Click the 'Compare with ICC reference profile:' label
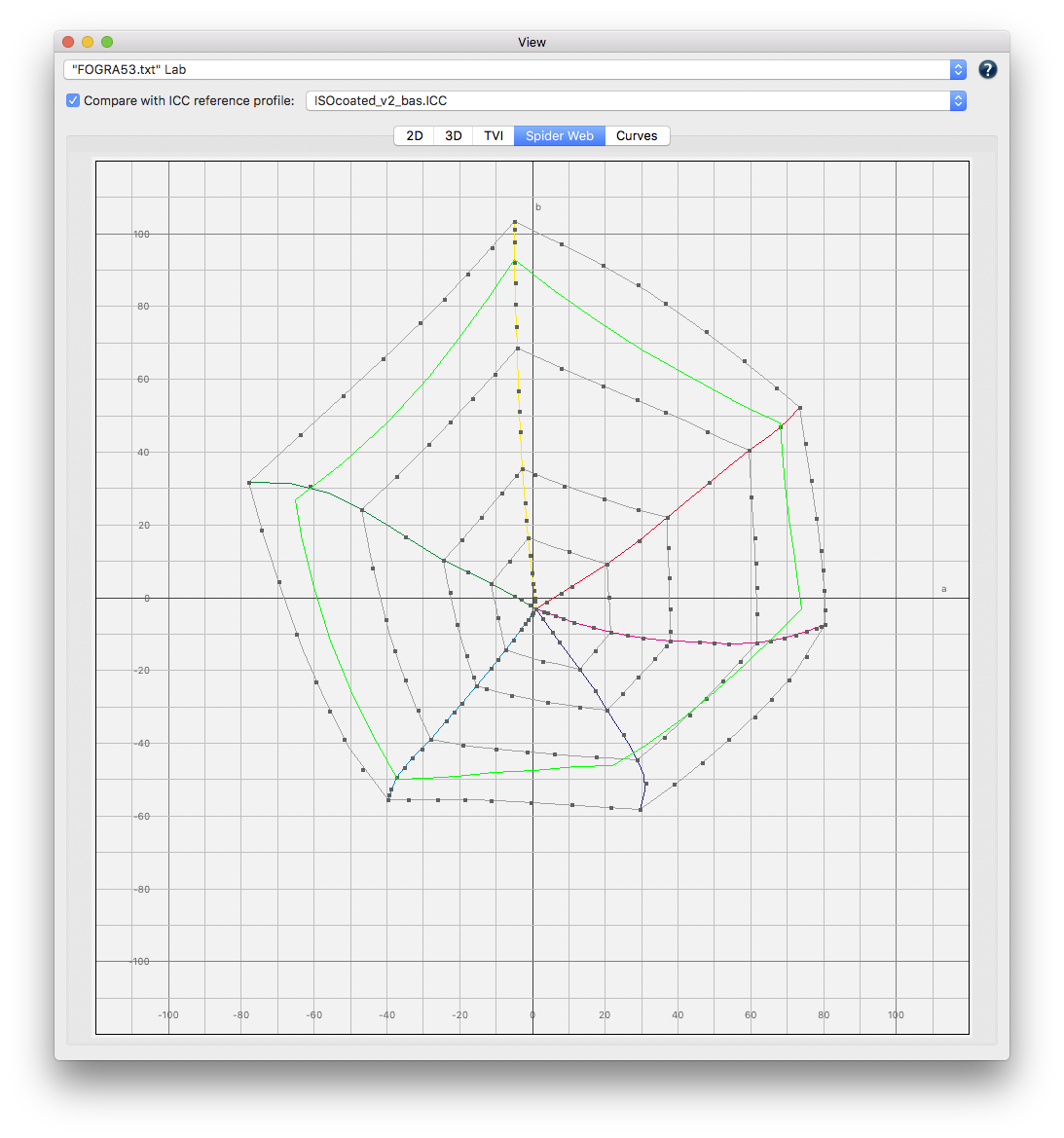Viewport: 1064px width, 1138px height. (189, 101)
